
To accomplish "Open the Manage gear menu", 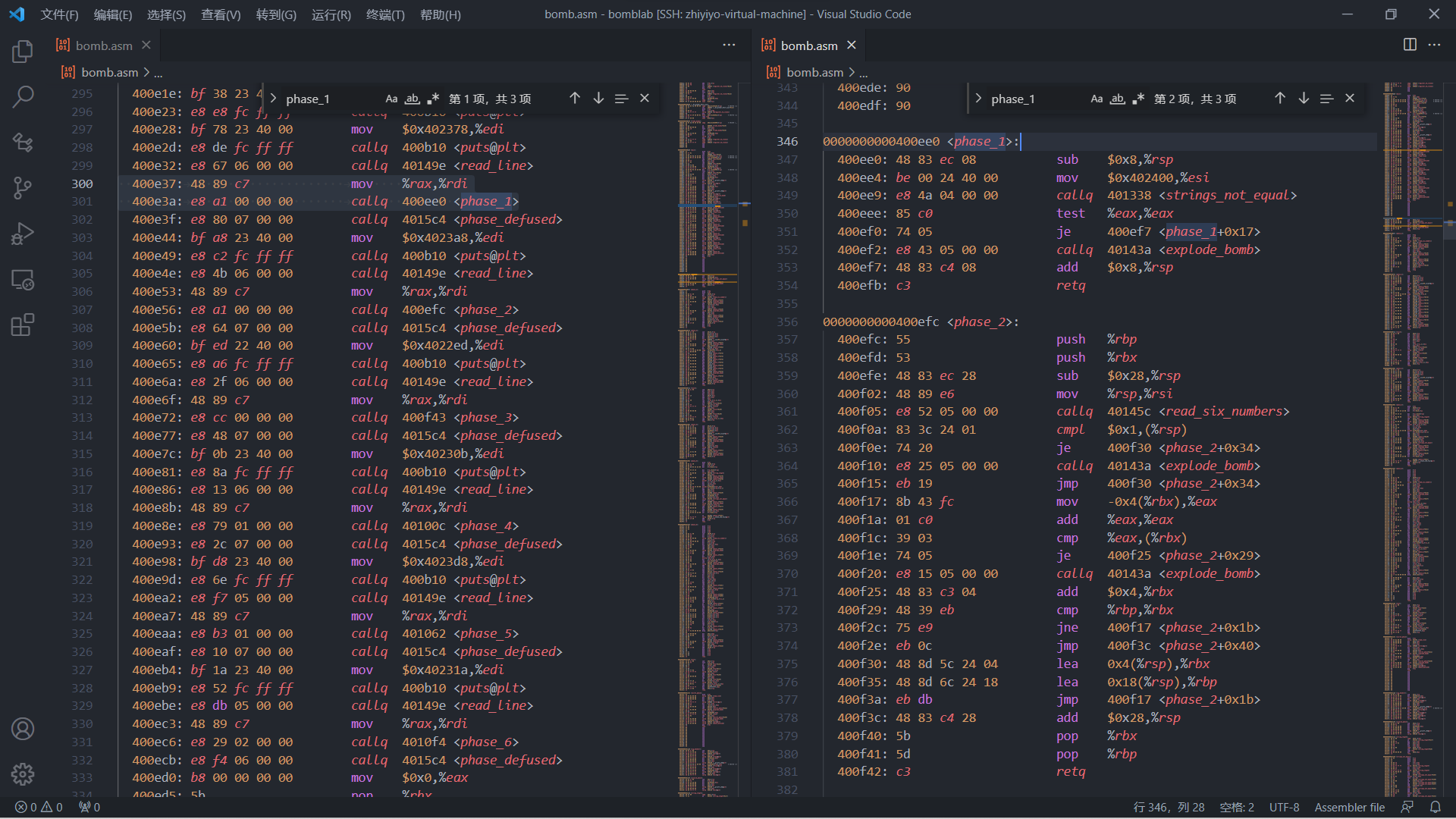I will tap(23, 774).
